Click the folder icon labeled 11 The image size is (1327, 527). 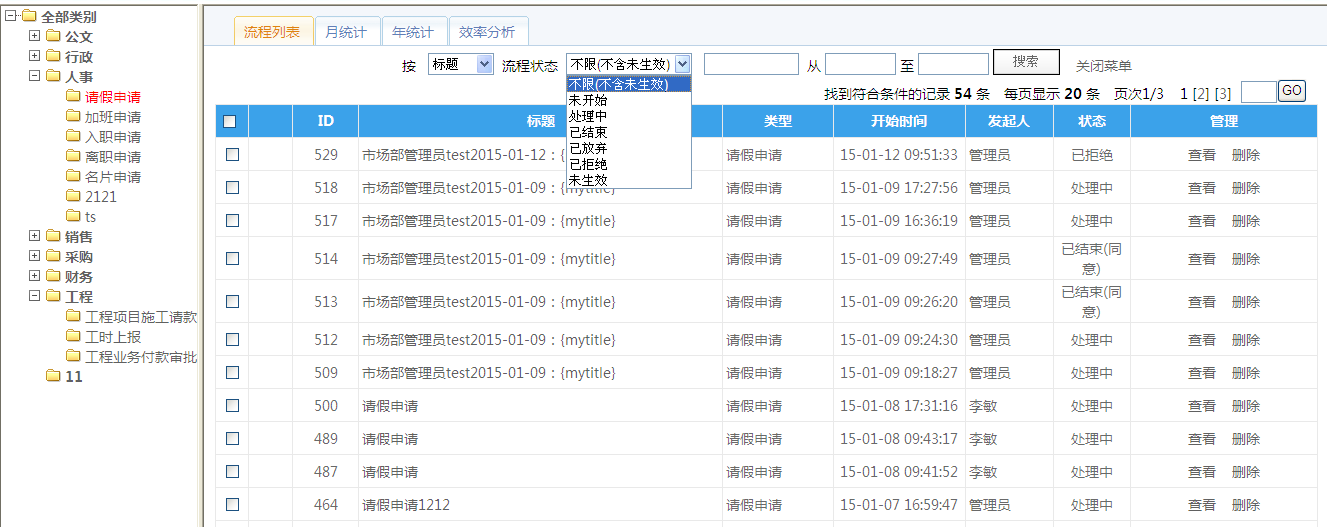point(53,377)
